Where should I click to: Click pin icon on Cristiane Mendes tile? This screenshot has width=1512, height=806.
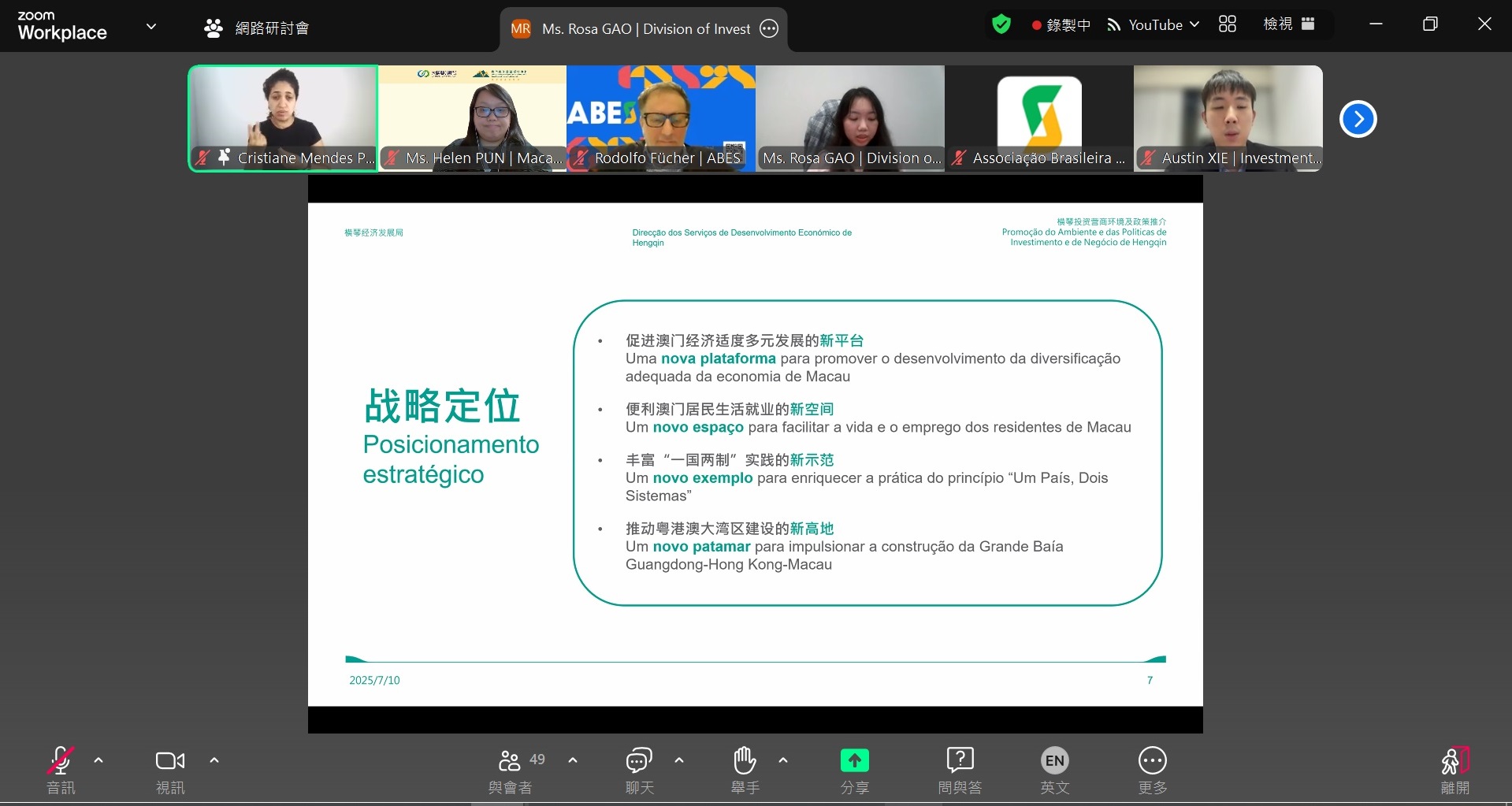pos(224,158)
